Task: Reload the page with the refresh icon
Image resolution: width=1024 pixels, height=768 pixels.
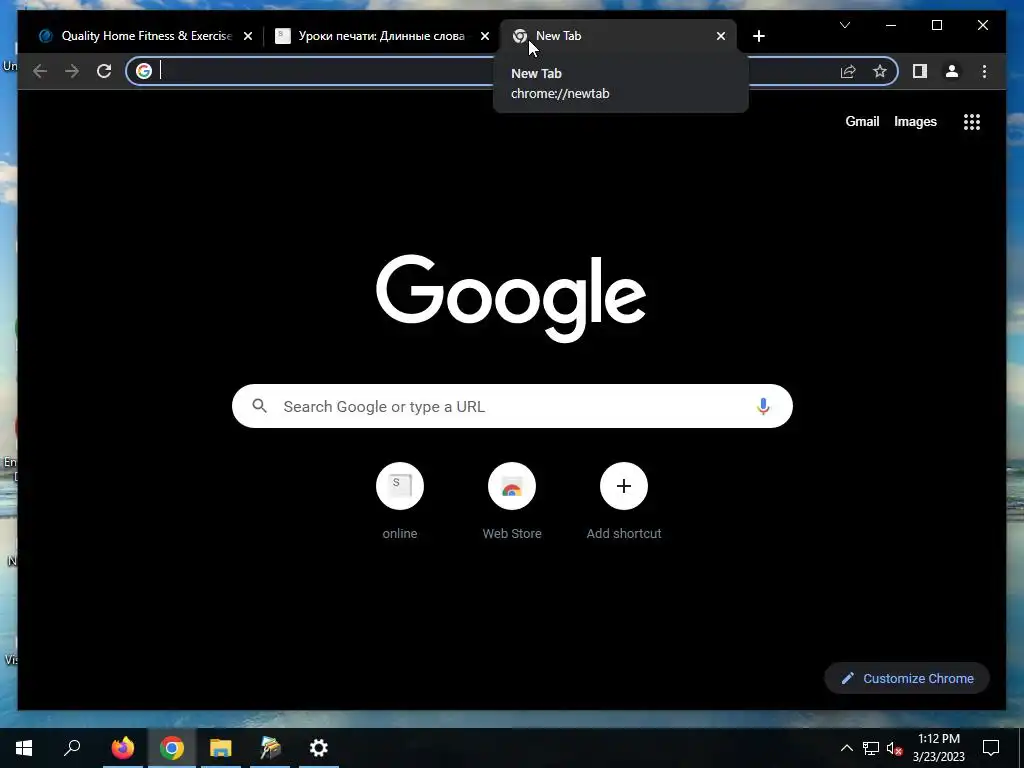Action: 104,71
